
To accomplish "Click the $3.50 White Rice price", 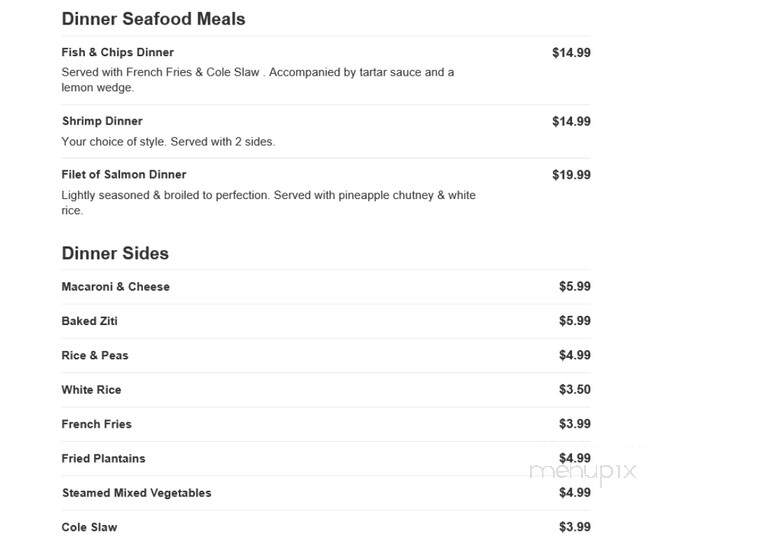I will 575,390.
